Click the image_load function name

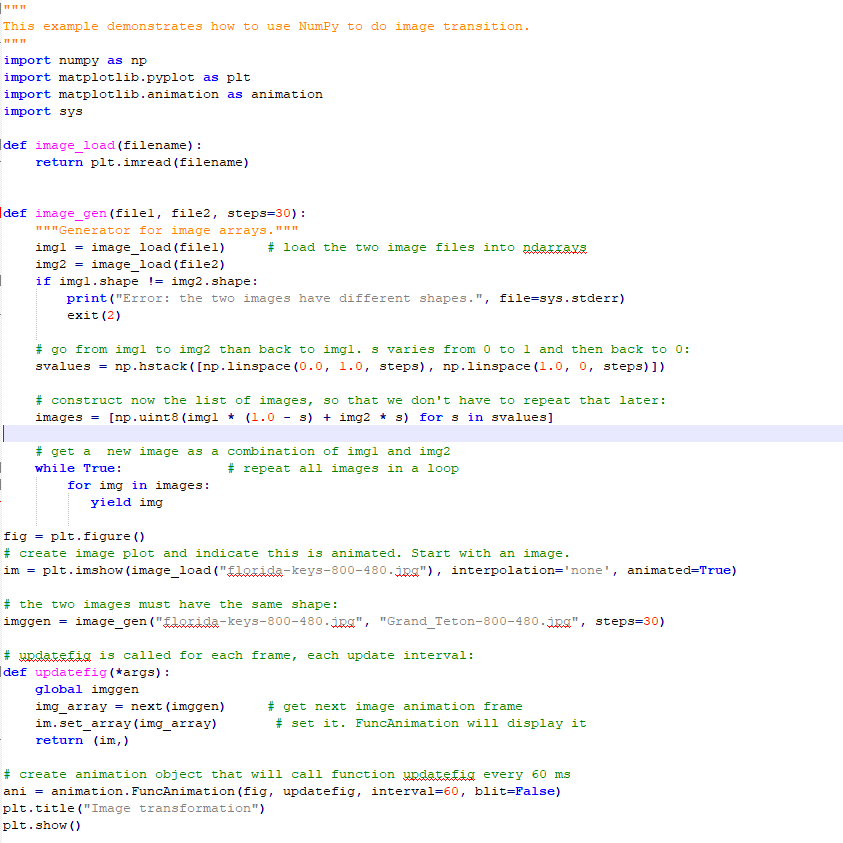coord(73,144)
